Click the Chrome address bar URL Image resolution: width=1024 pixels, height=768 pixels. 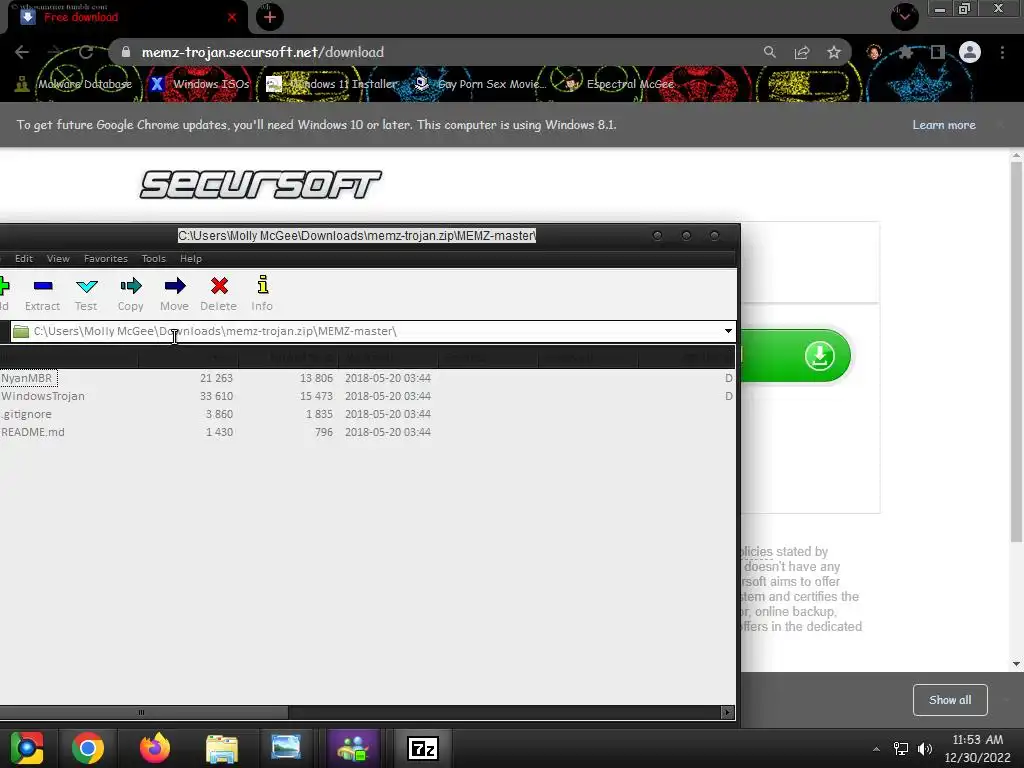coord(263,52)
